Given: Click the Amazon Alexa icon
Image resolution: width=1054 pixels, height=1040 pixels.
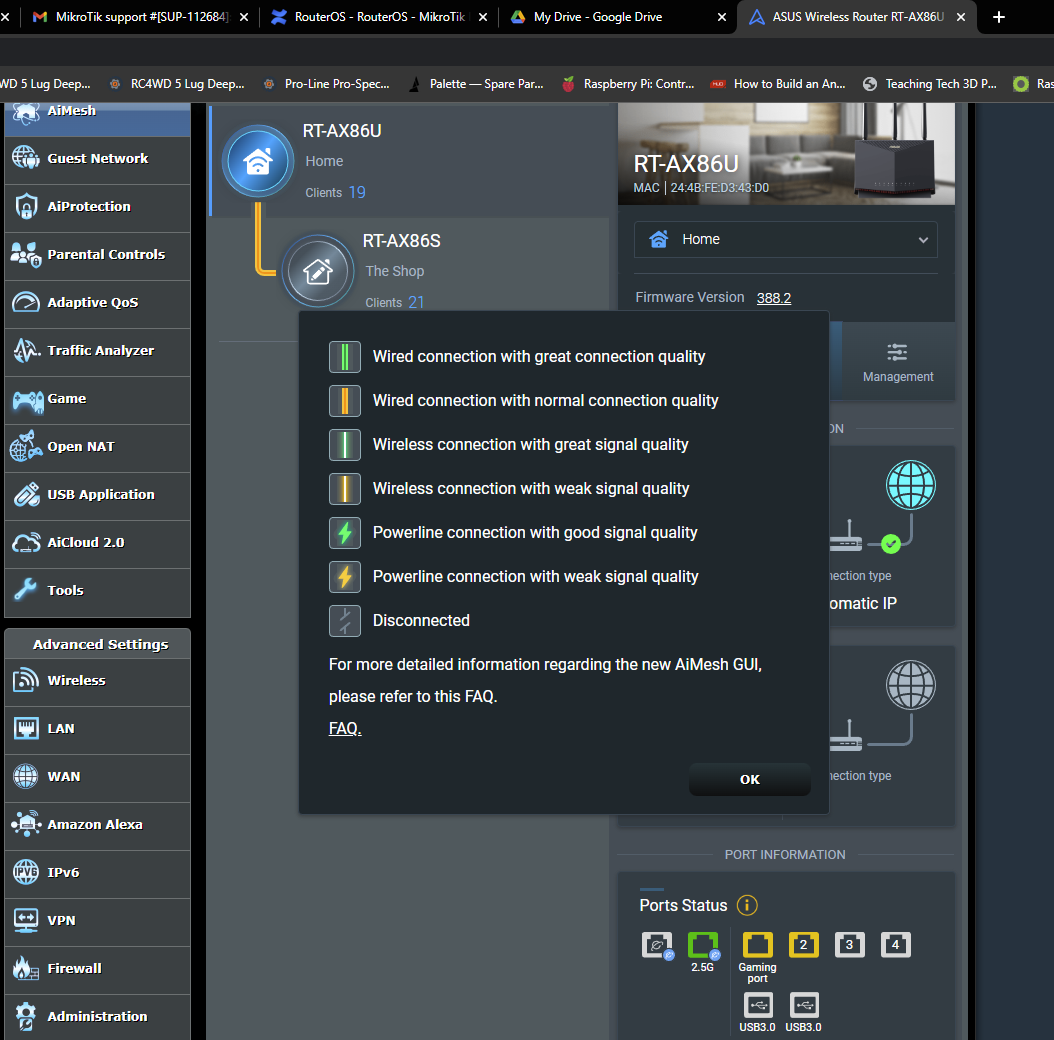Looking at the screenshot, I should tap(26, 824).
